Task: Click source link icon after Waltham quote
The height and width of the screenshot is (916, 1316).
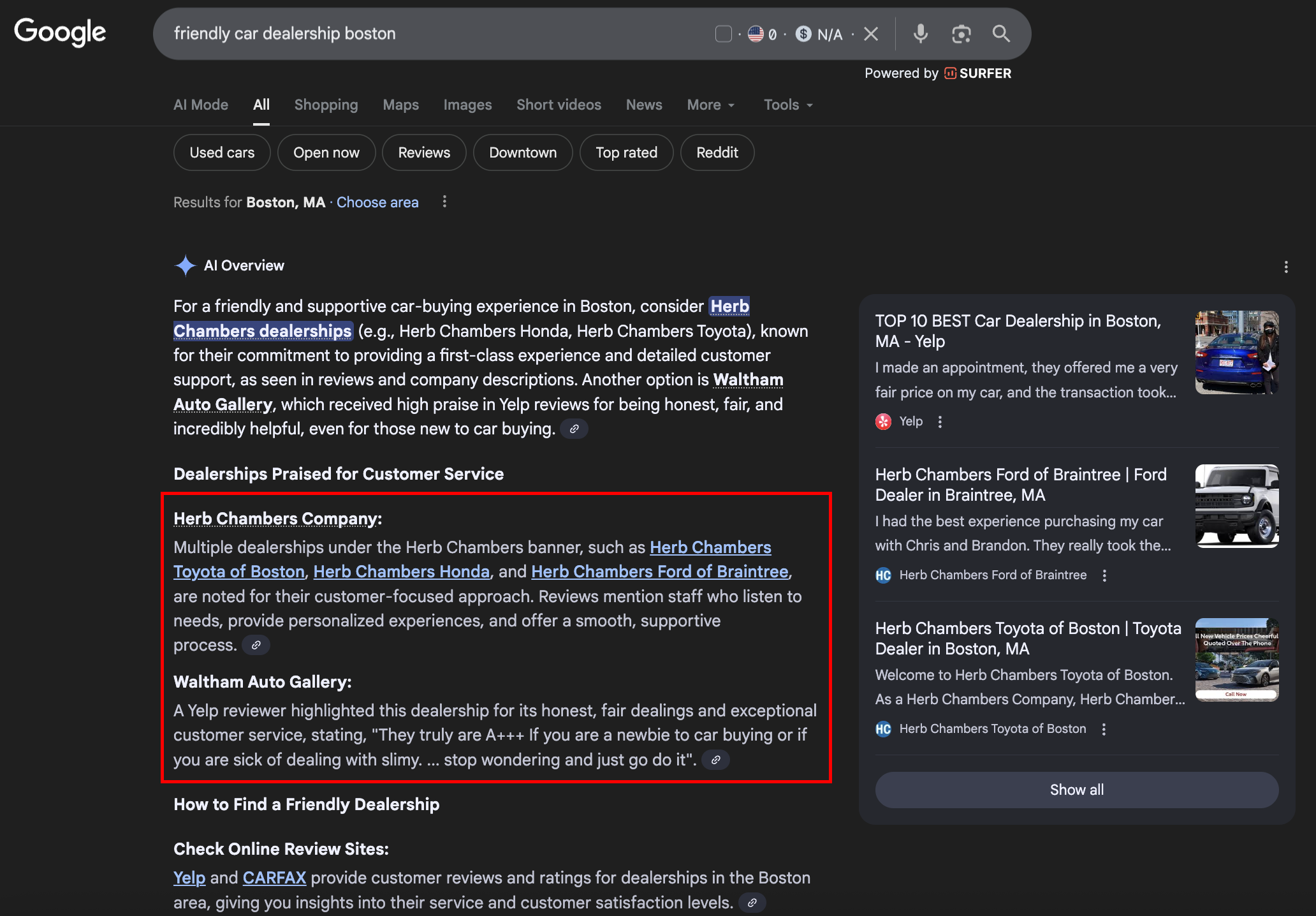Action: pyautogui.click(x=715, y=760)
